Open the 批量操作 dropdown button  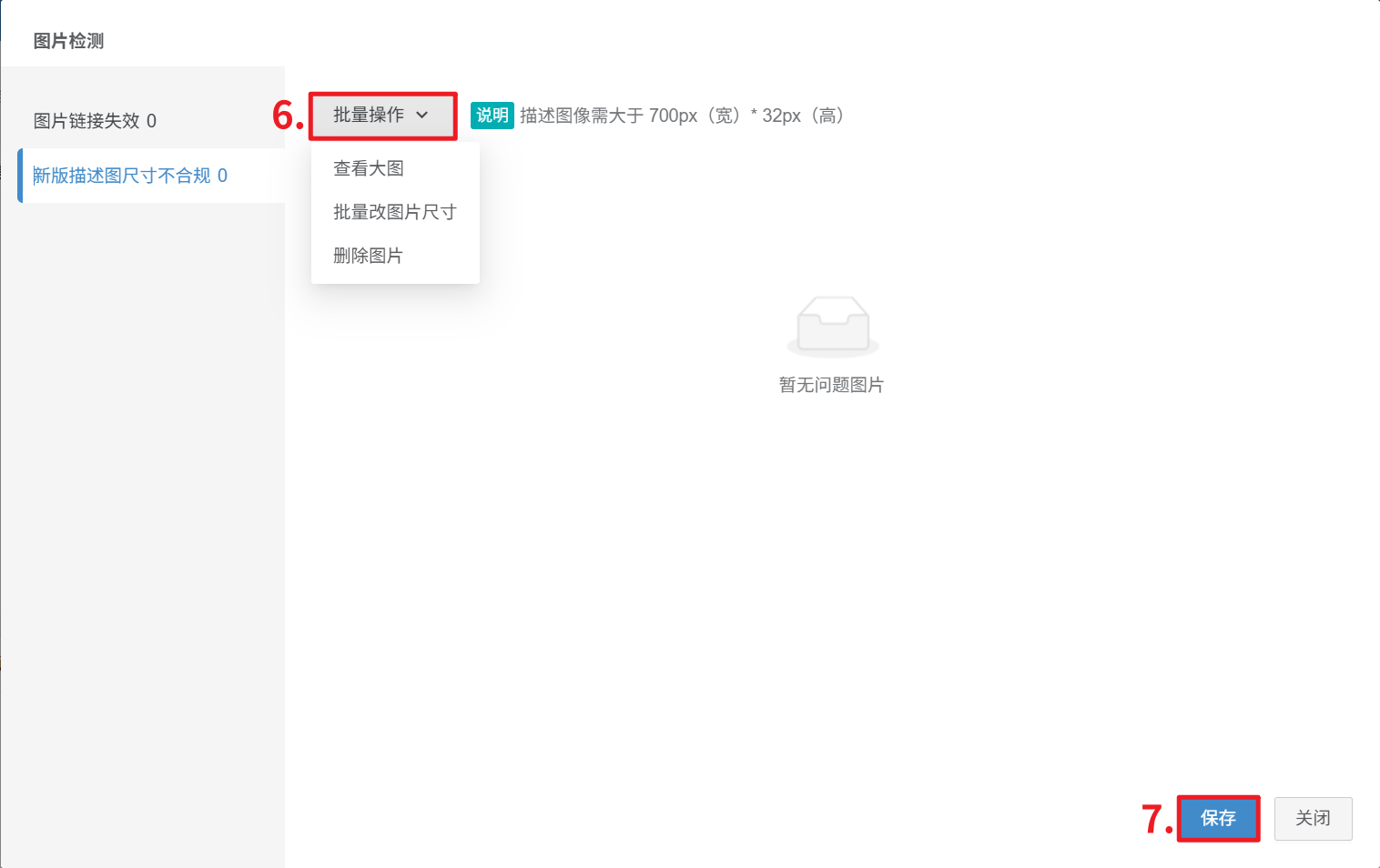pyautogui.click(x=382, y=116)
